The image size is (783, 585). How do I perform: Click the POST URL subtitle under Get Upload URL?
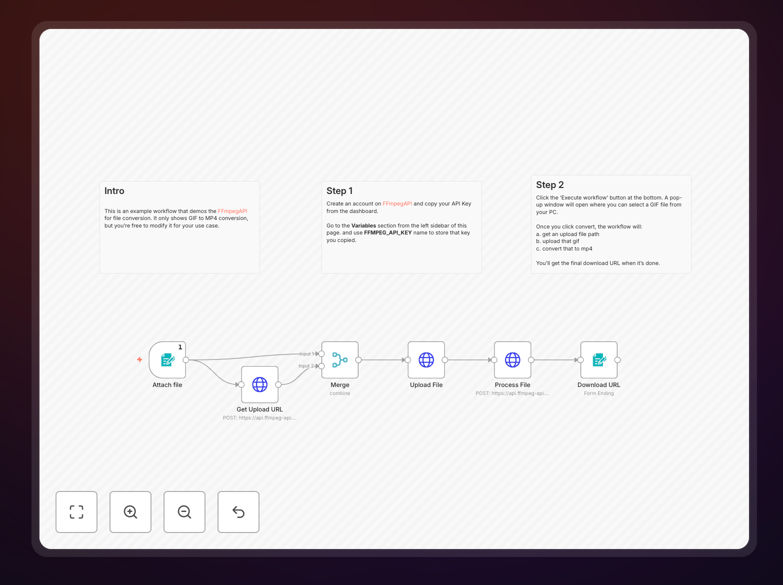coord(260,418)
